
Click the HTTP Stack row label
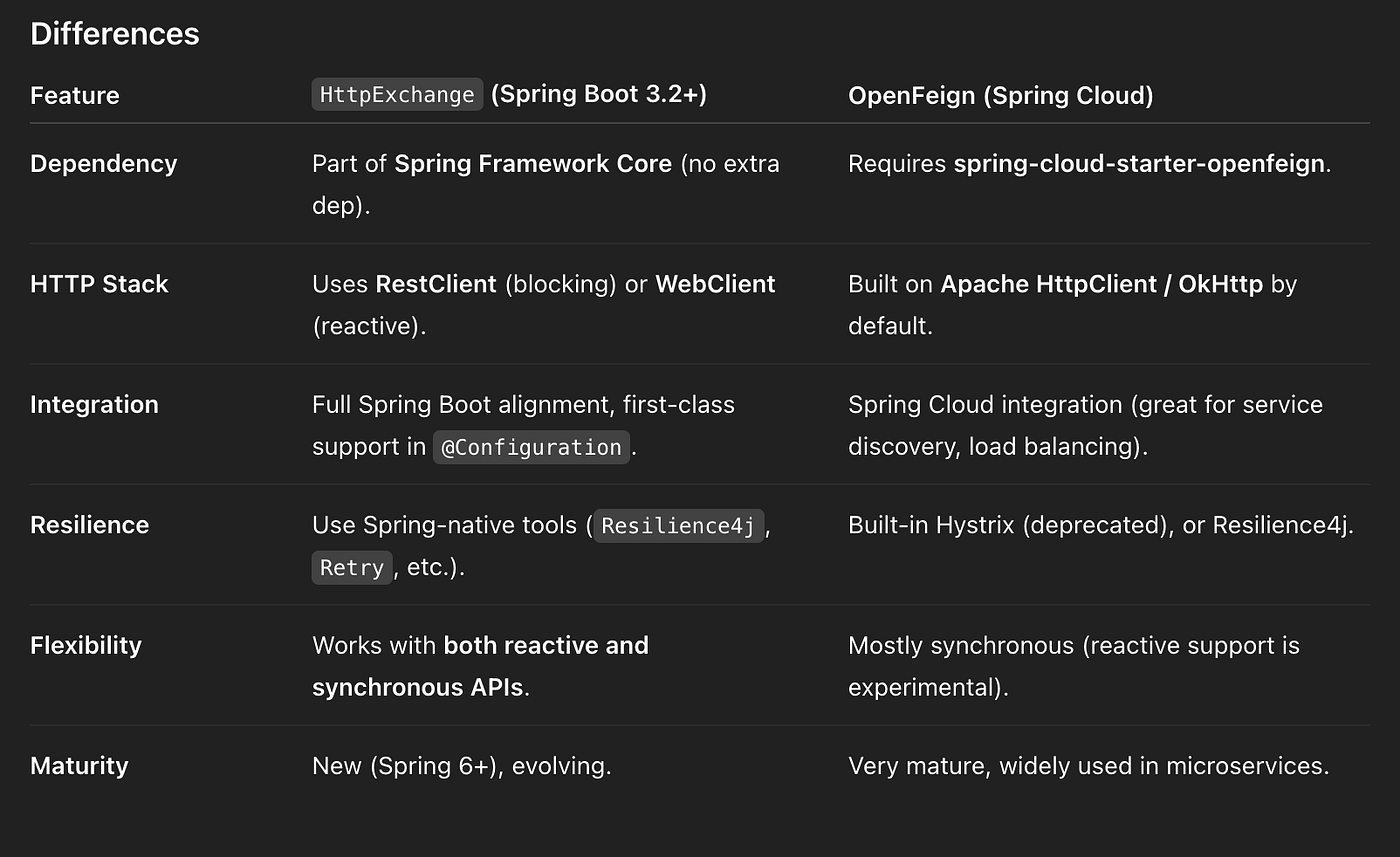[99, 284]
